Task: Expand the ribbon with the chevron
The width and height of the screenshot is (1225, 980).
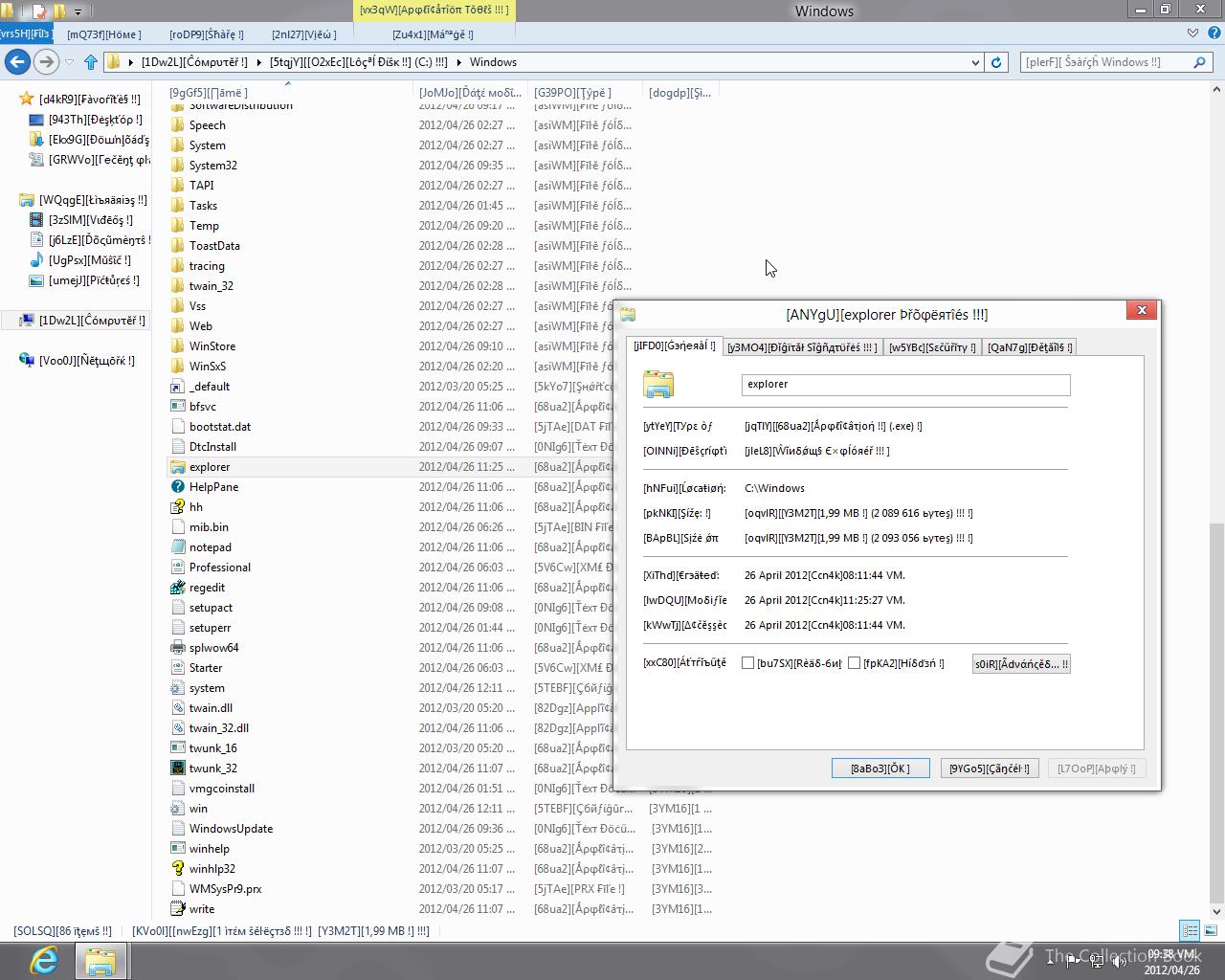Action: (x=1192, y=33)
